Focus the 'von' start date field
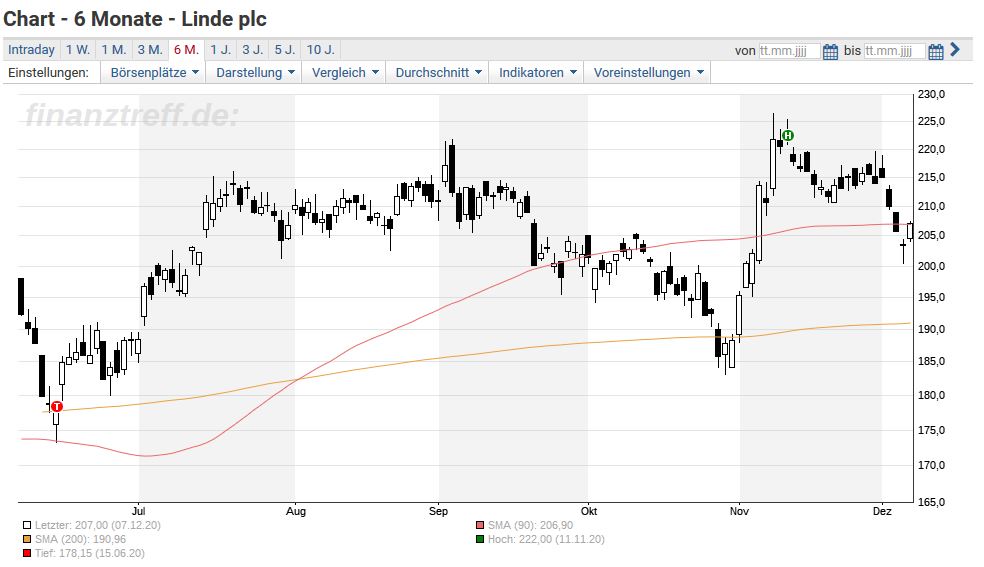The width and height of the screenshot is (984, 567). tap(789, 51)
